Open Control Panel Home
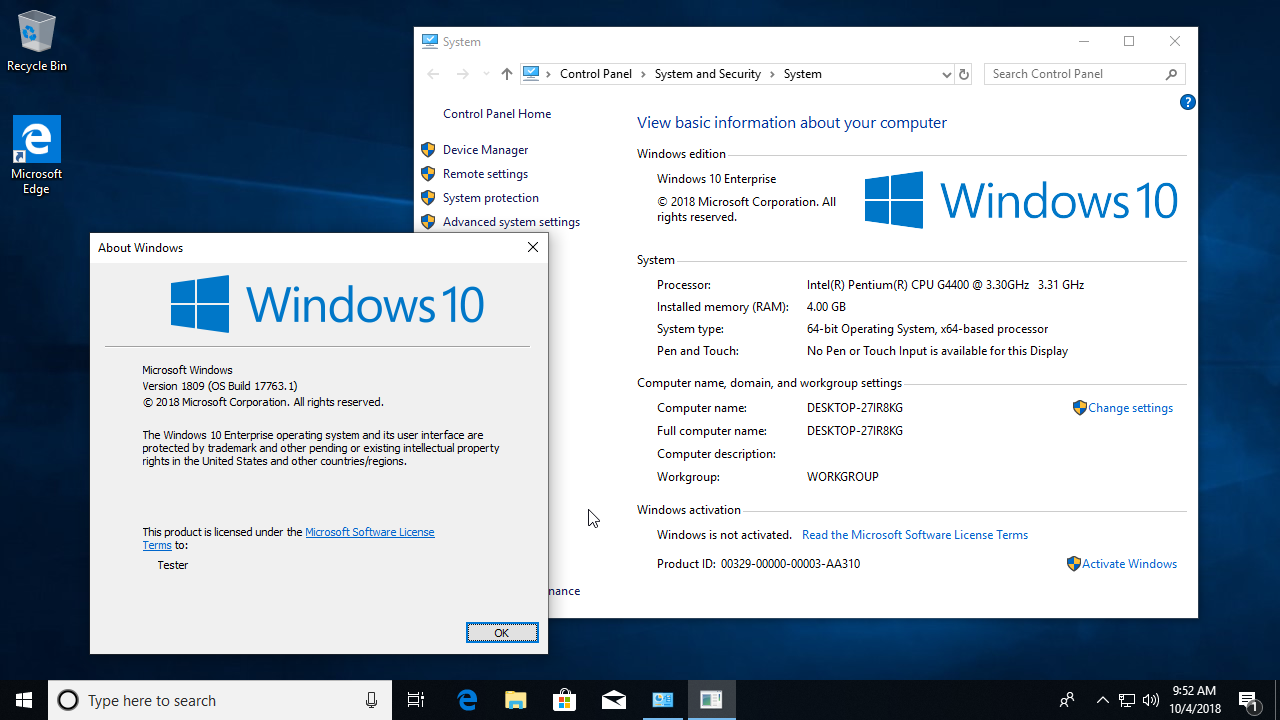The height and width of the screenshot is (720, 1280). 497,114
